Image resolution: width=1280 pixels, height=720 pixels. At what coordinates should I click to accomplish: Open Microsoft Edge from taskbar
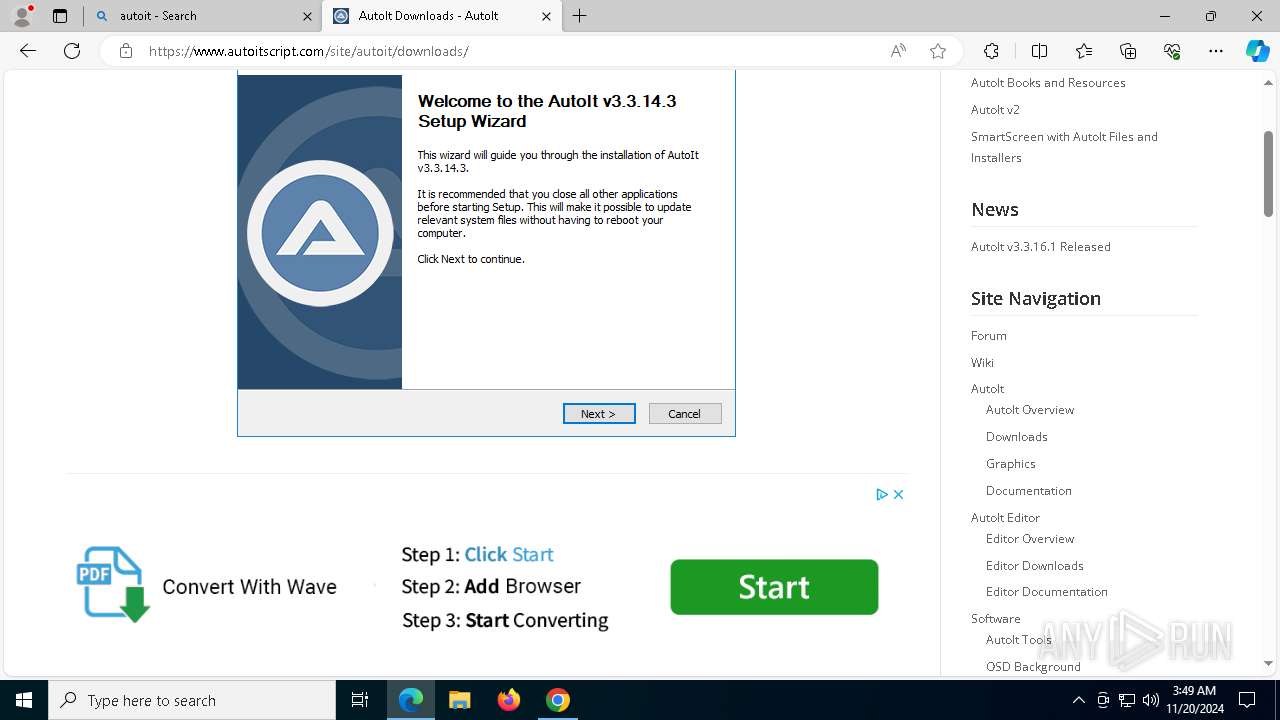tap(411, 700)
